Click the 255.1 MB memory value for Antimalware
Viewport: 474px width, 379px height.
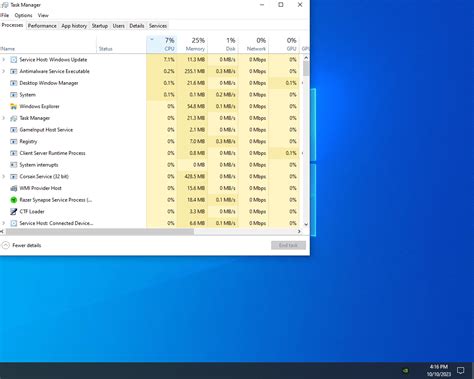195,71
